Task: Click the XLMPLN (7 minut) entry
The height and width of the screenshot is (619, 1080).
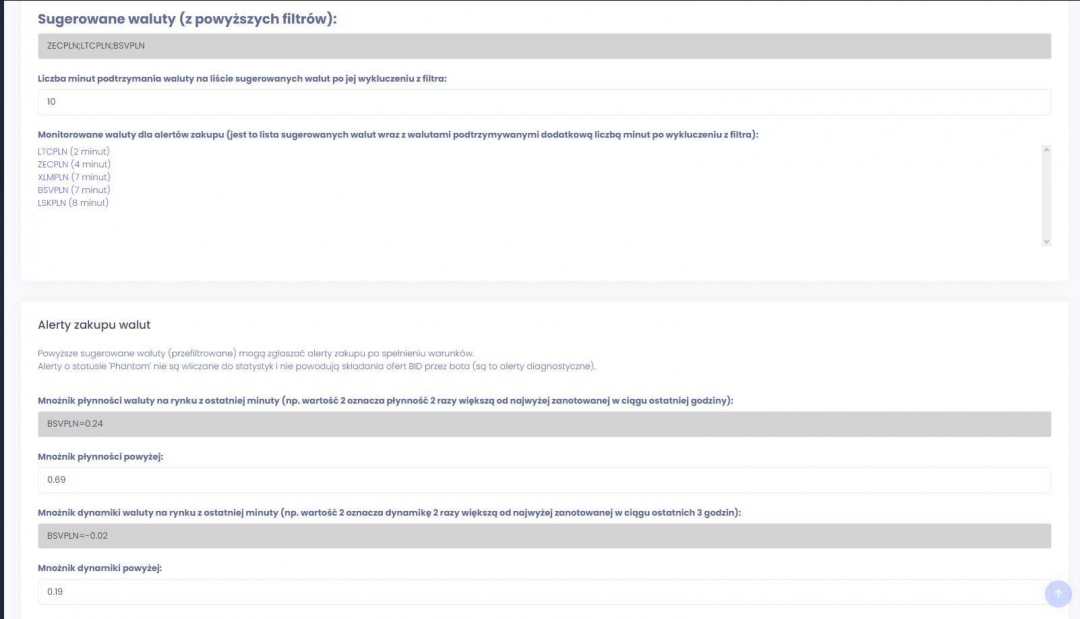Action: pos(73,177)
